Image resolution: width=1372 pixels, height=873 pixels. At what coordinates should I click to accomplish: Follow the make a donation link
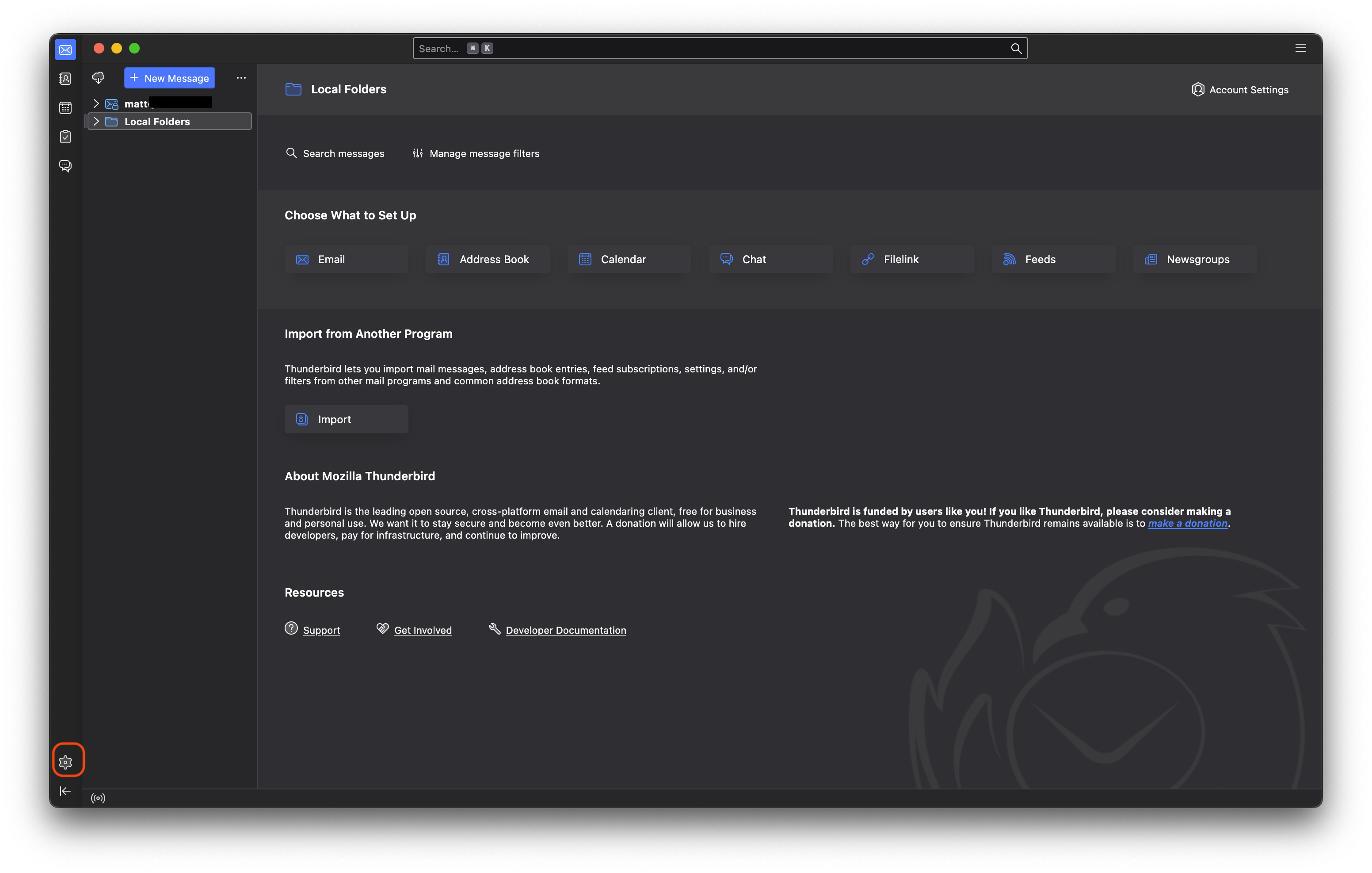click(1187, 524)
